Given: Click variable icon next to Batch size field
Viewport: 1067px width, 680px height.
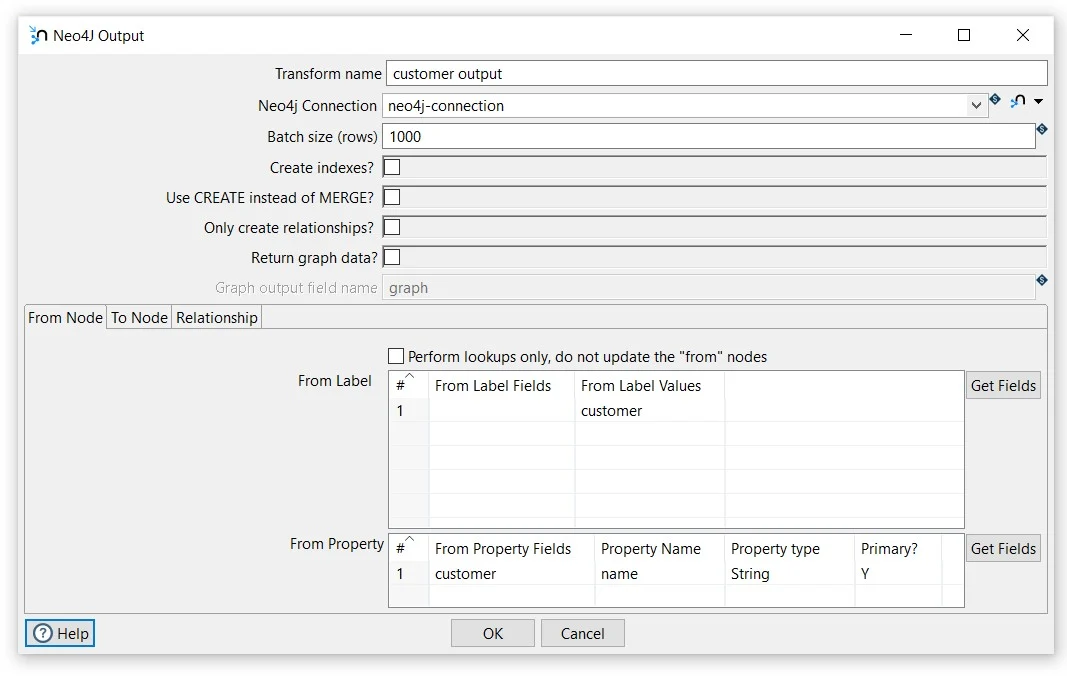Looking at the screenshot, I should pyautogui.click(x=1042, y=130).
